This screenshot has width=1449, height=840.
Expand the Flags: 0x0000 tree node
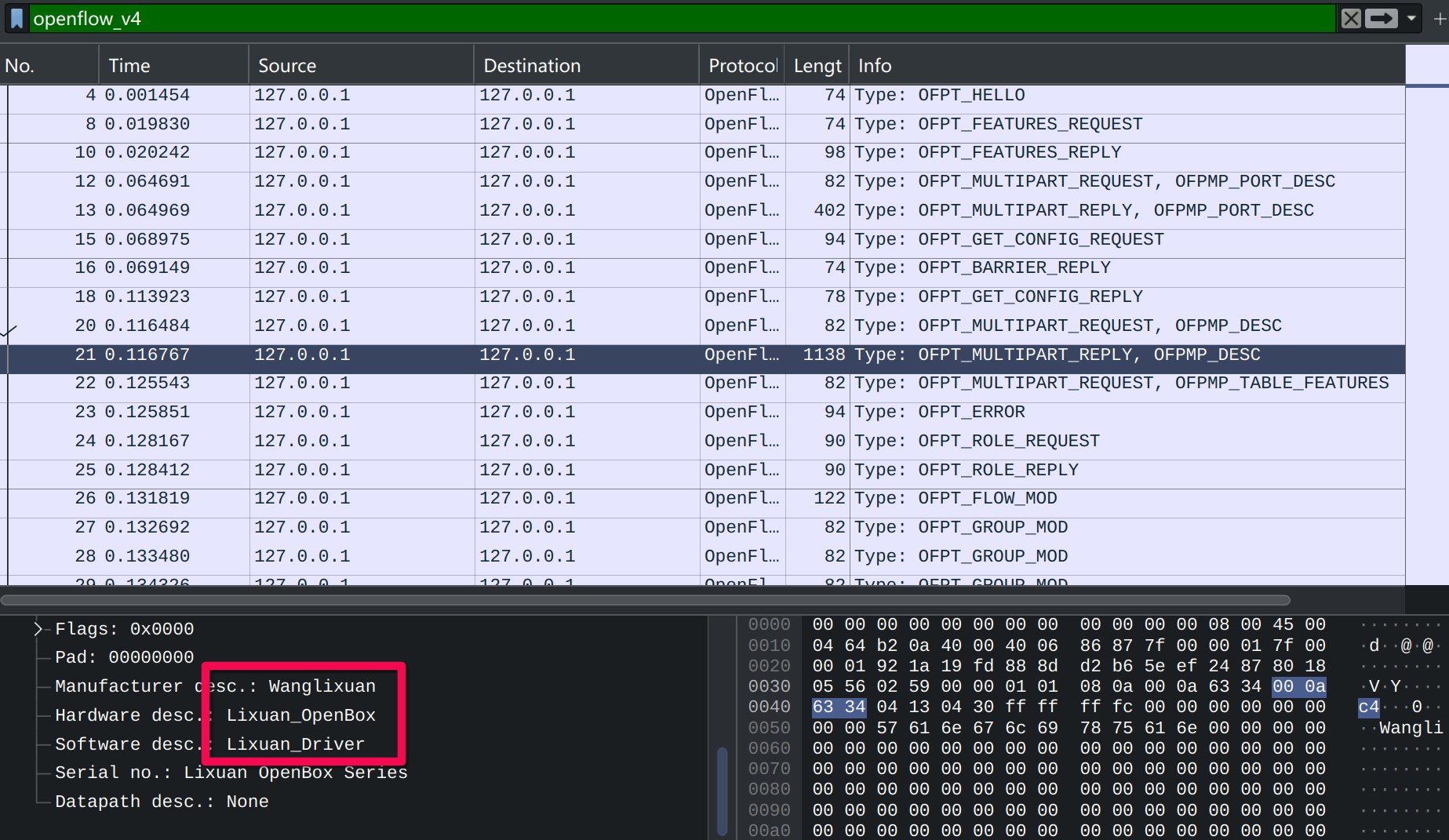[x=38, y=629]
